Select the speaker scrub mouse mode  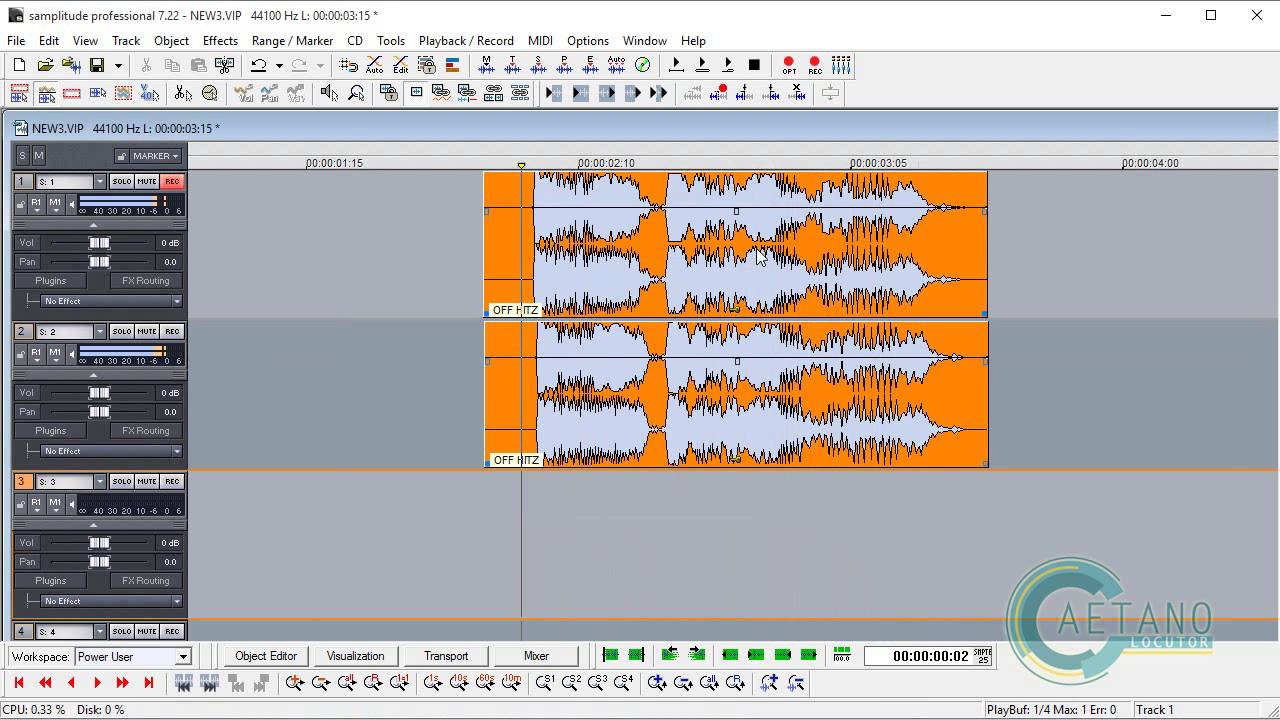(x=329, y=93)
